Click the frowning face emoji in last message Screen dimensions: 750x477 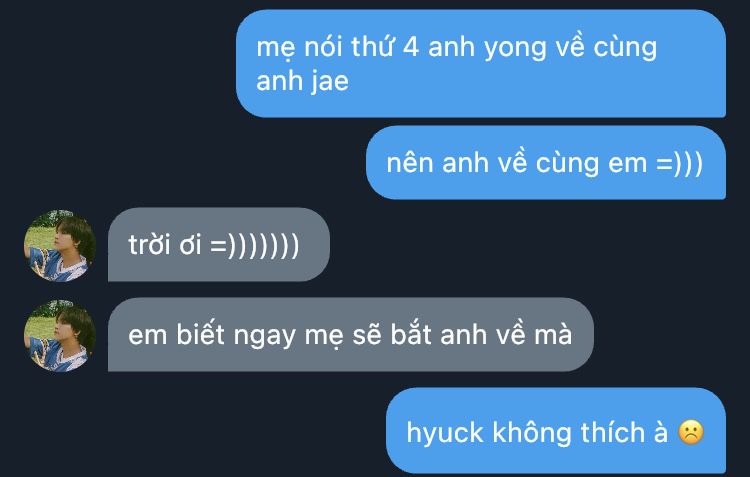pos(691,432)
